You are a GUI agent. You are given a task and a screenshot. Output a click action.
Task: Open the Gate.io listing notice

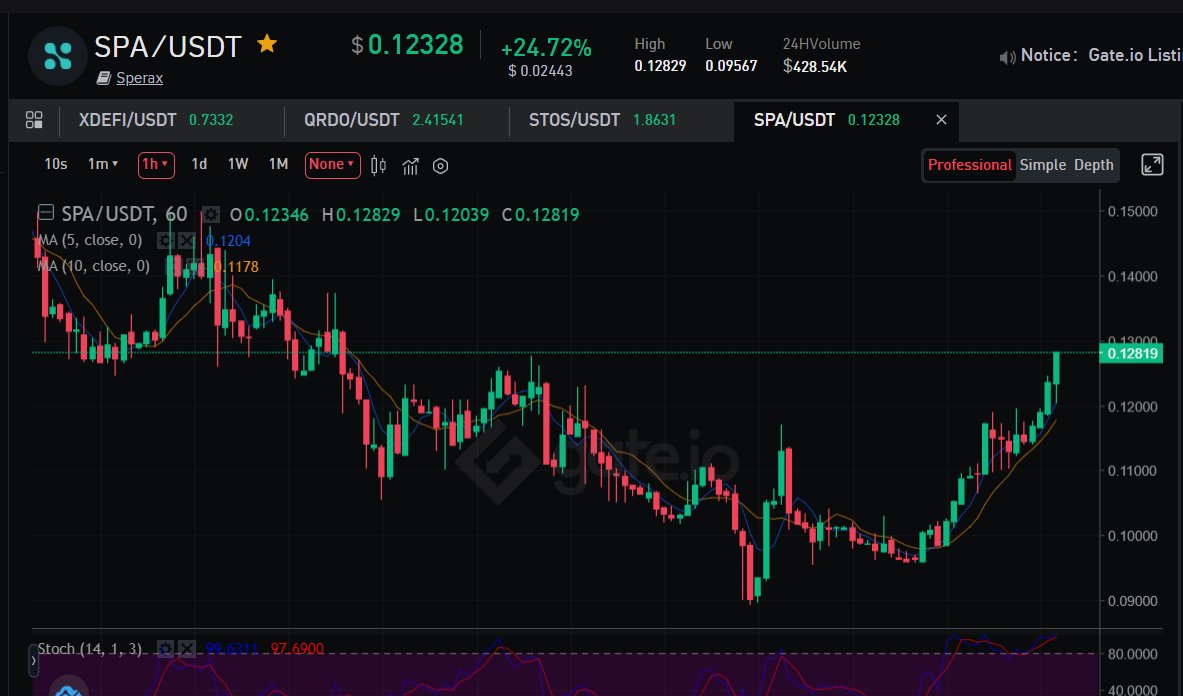(1135, 55)
